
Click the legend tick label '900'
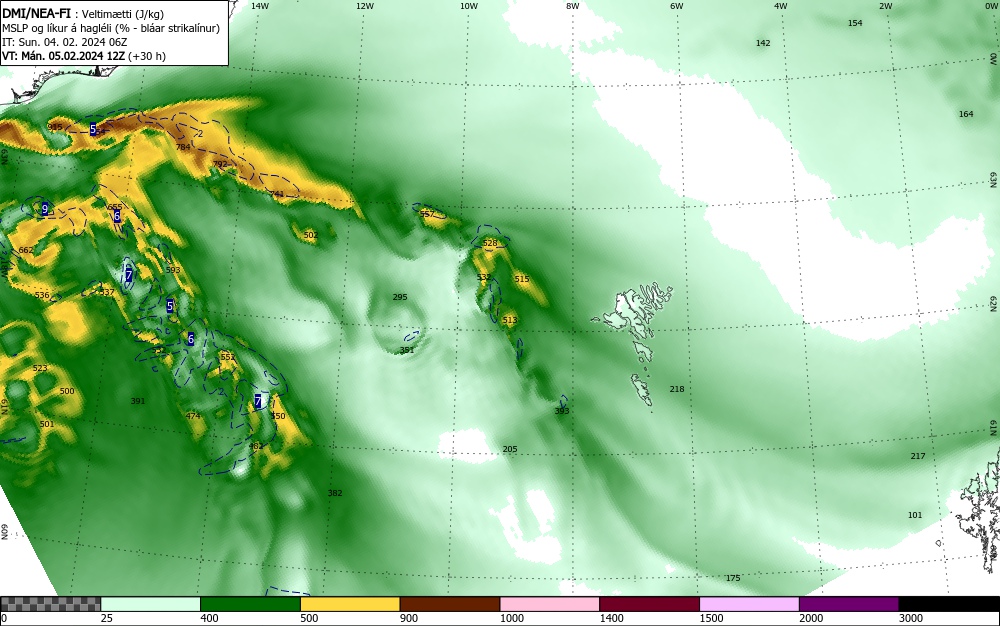coord(409,618)
